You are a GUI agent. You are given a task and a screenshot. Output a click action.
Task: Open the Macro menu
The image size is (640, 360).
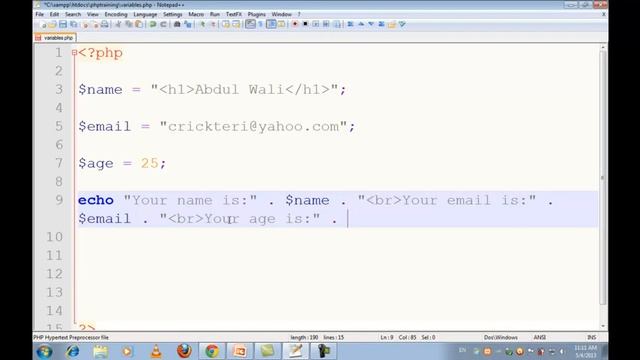click(196, 14)
